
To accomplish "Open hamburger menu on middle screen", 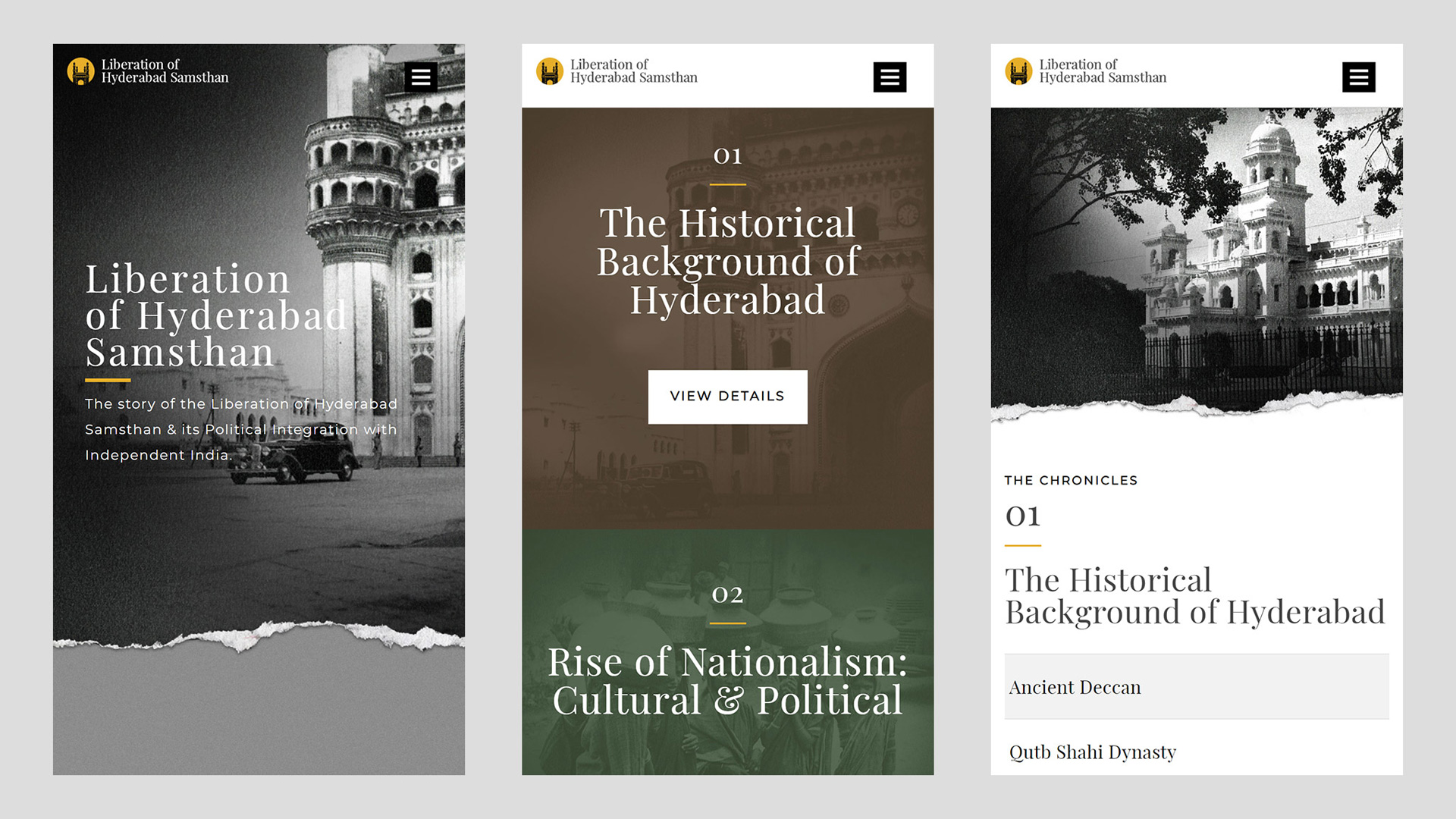I will 890,77.
